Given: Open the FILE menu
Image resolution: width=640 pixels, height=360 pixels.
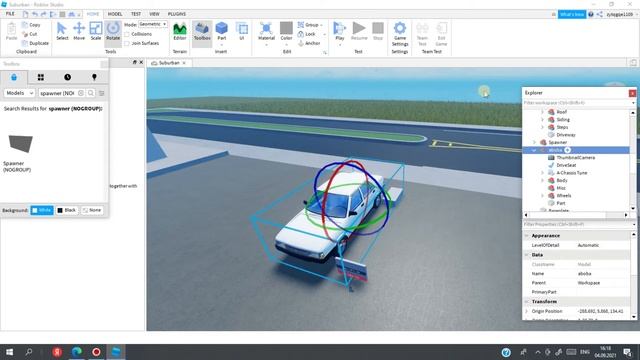Looking at the screenshot, I should (10, 14).
